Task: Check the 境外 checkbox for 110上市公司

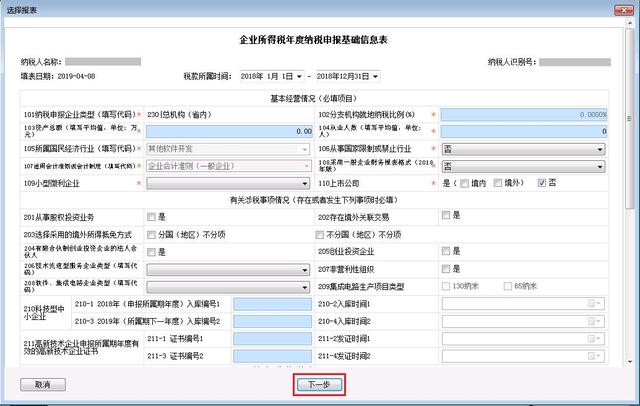Action: click(498, 183)
